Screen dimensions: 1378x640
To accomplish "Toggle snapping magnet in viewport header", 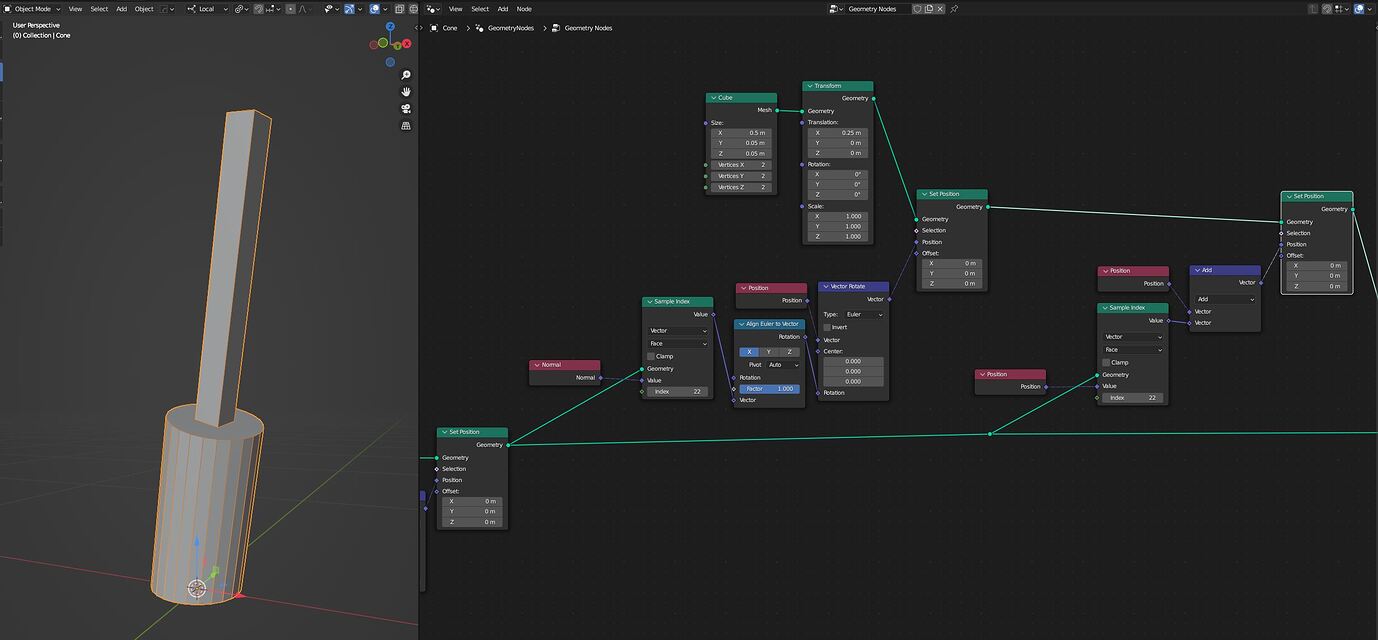I will point(258,9).
